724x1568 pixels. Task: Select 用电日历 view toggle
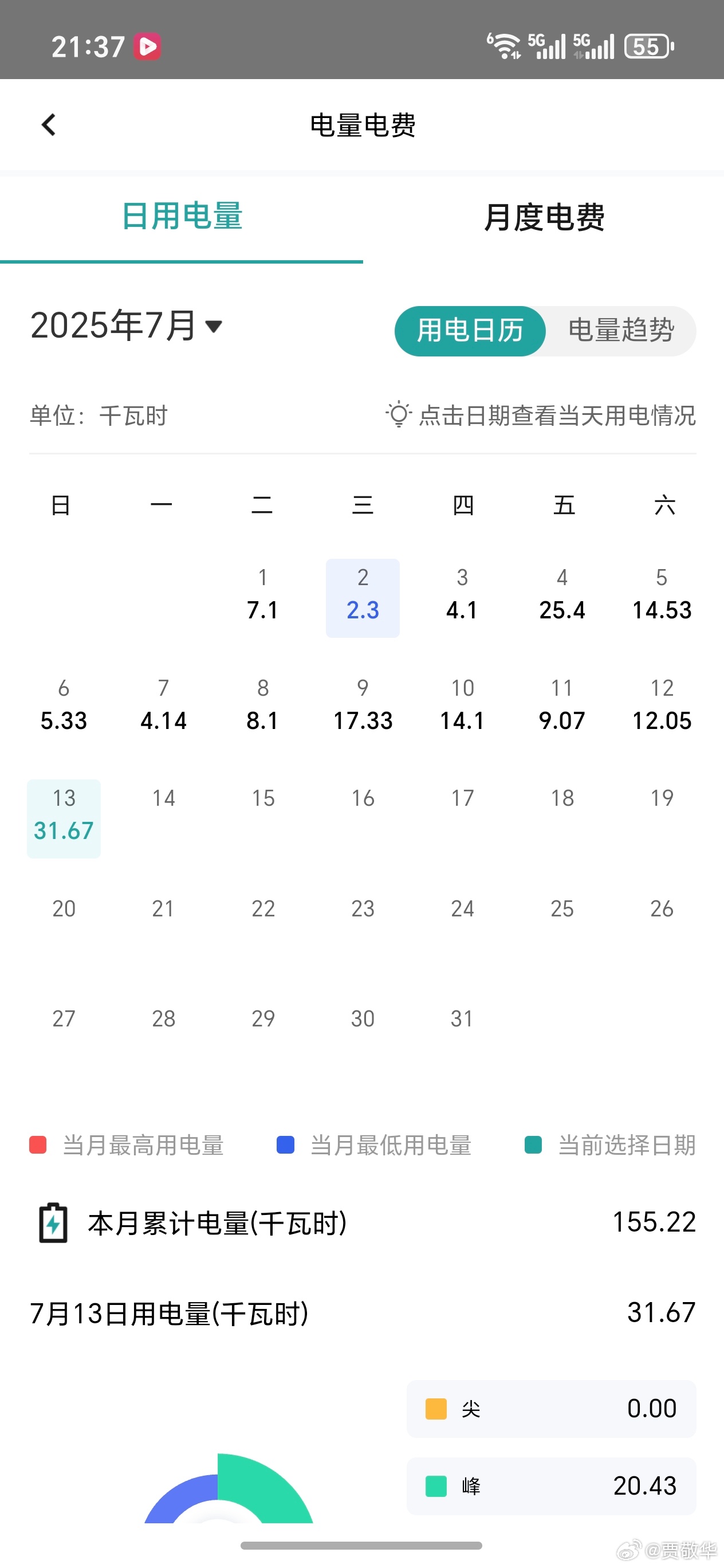point(470,331)
